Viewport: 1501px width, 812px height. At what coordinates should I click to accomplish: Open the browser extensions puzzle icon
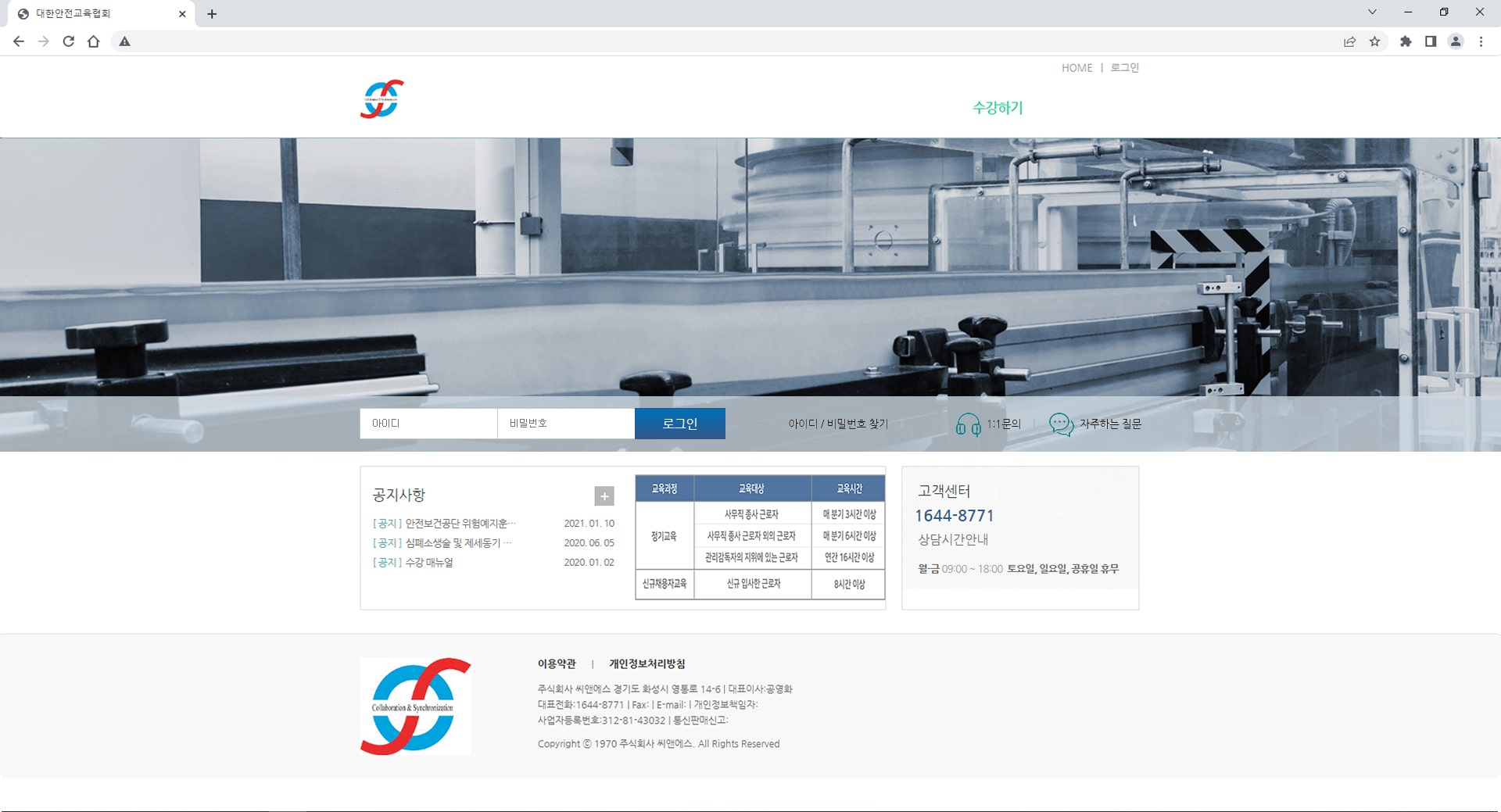tap(1406, 41)
